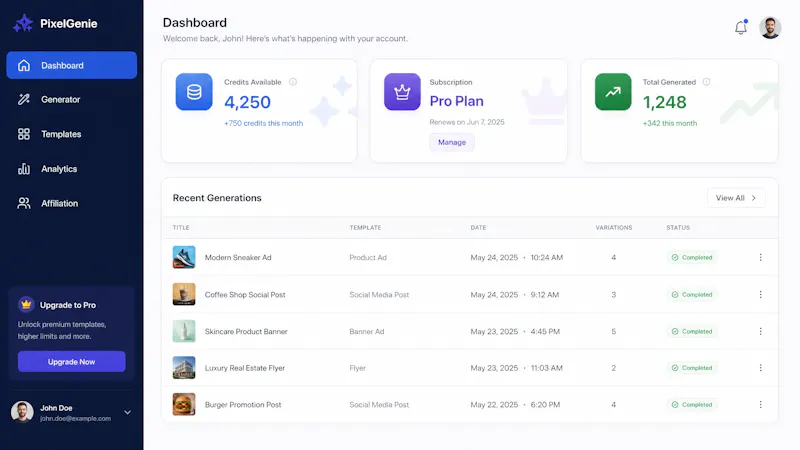Click the Manage subscription button

pyautogui.click(x=452, y=142)
